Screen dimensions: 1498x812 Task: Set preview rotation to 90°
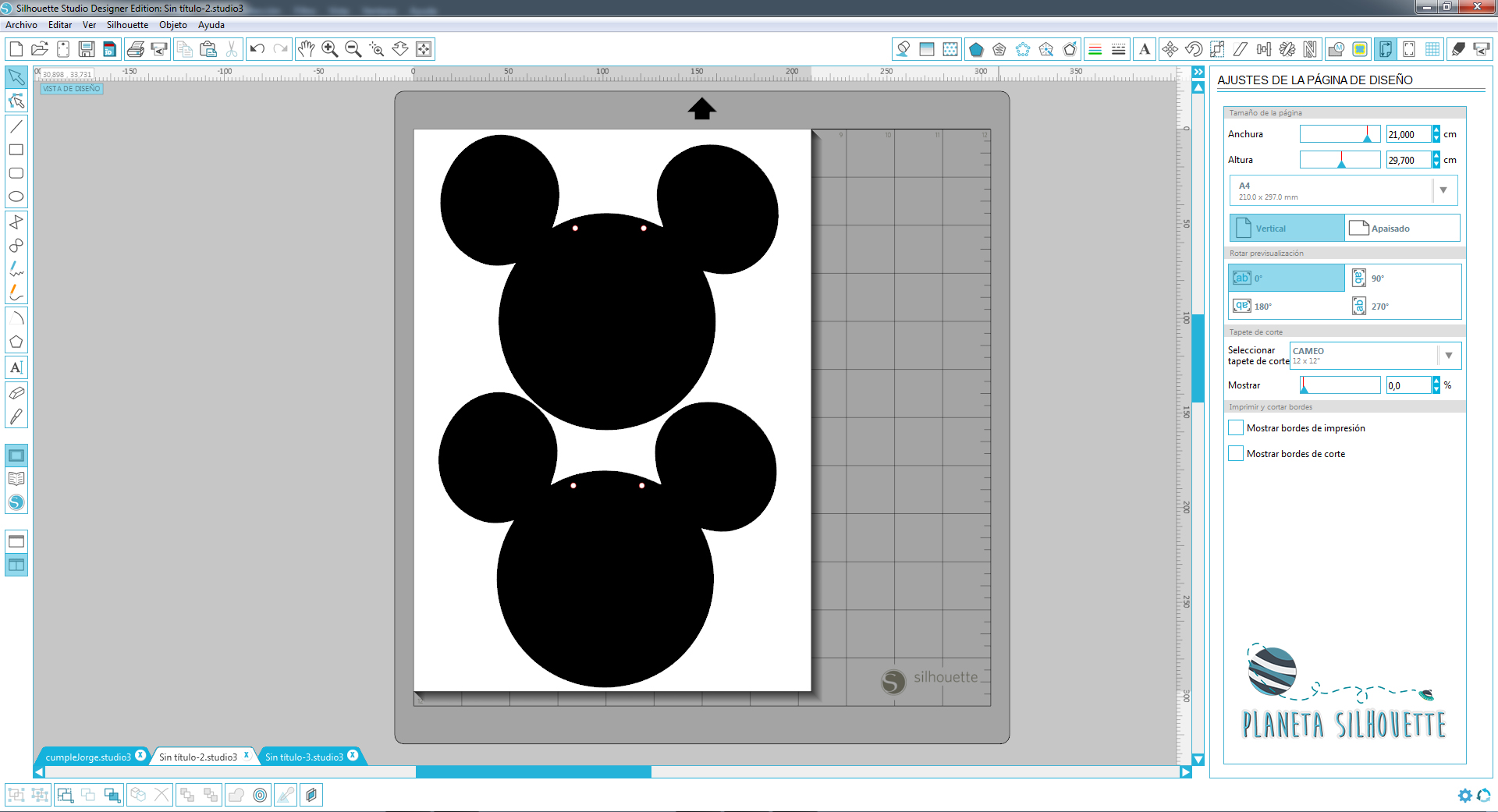pyautogui.click(x=1404, y=278)
